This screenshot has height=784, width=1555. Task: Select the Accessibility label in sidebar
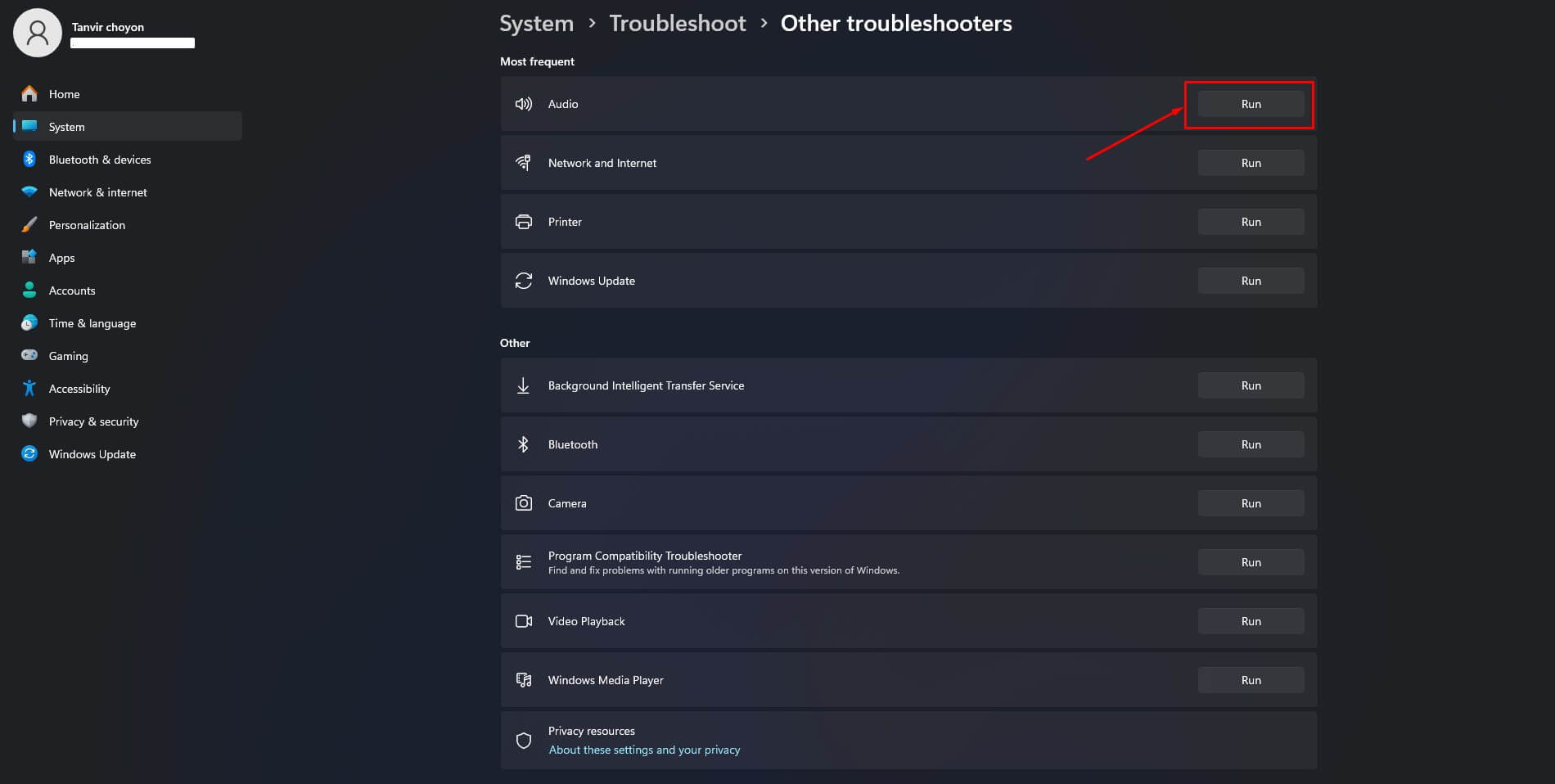pos(79,389)
